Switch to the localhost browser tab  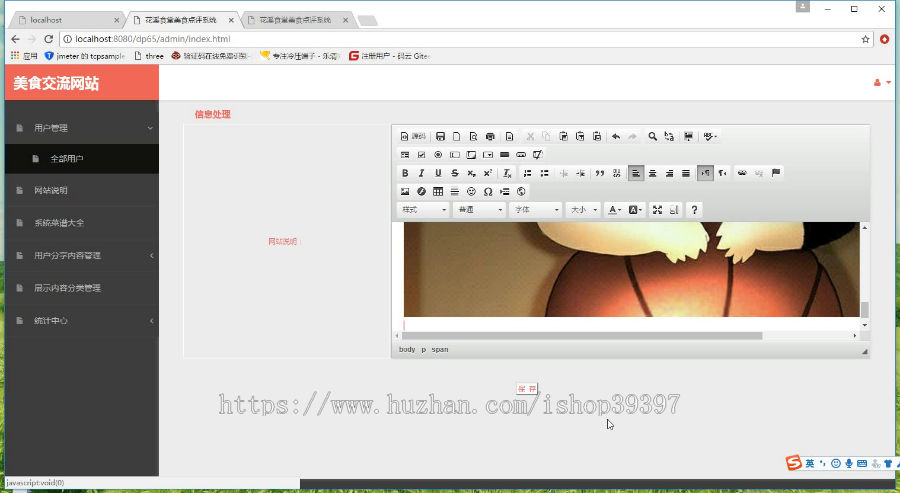[68, 20]
